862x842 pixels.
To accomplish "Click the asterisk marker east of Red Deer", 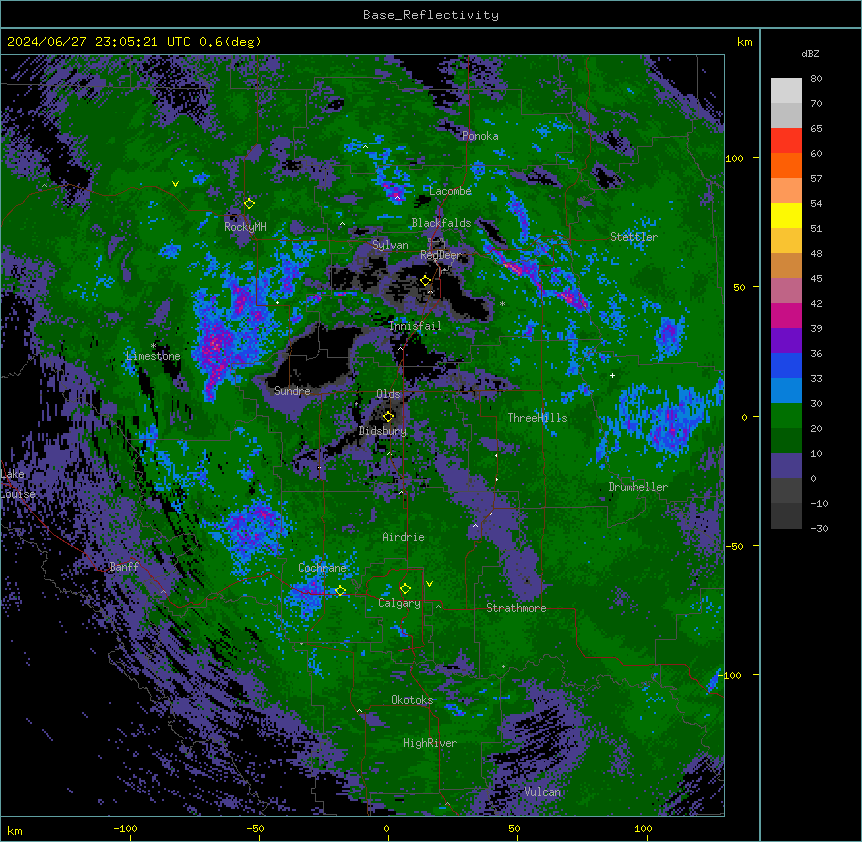I will 502,304.
